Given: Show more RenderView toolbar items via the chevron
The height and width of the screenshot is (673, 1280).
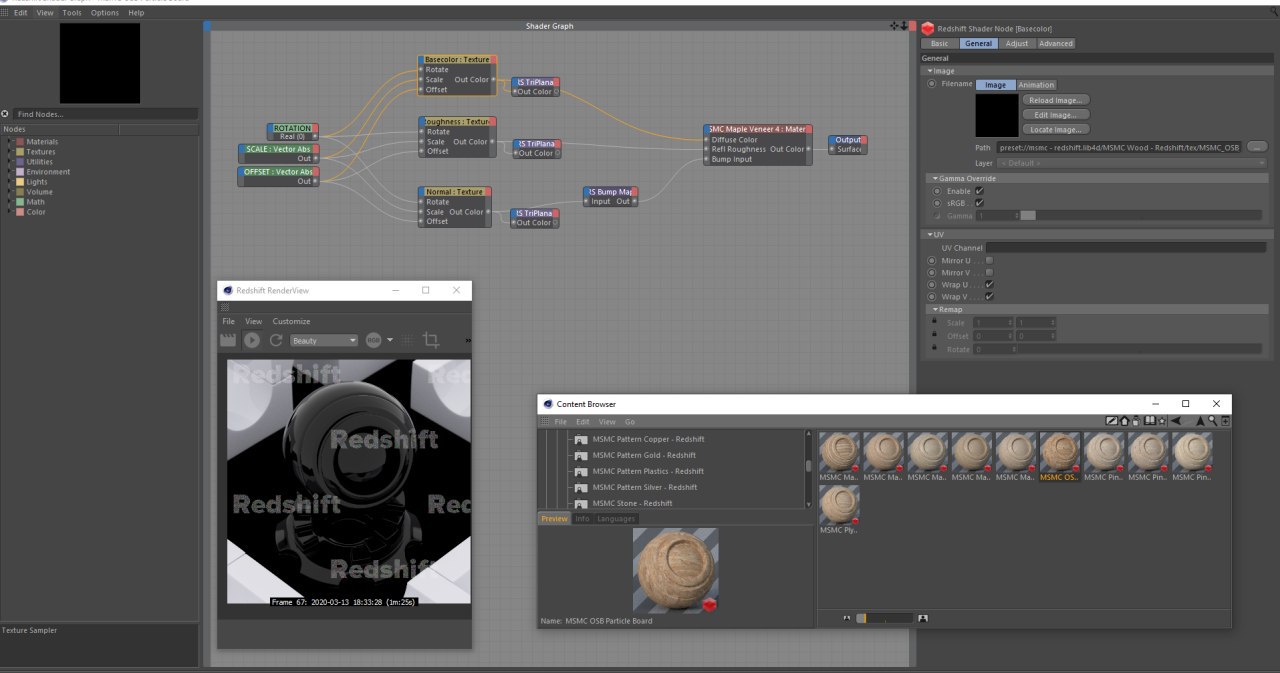Looking at the screenshot, I should pyautogui.click(x=468, y=341).
